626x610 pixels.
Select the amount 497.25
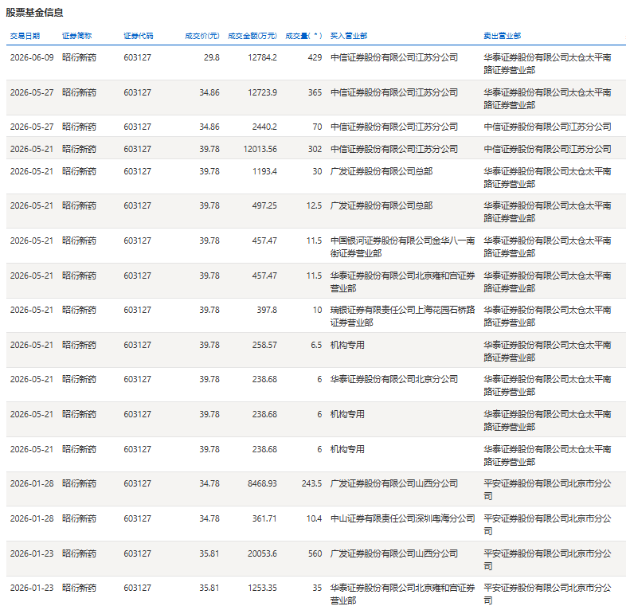264,206
